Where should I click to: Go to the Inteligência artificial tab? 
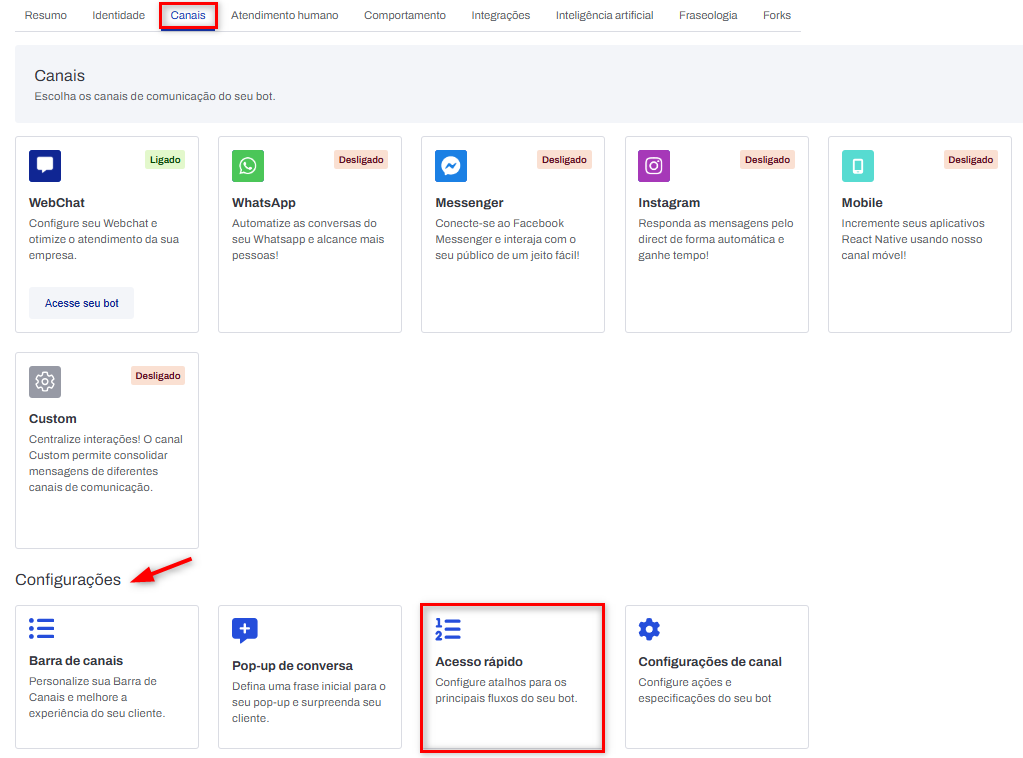pyautogui.click(x=604, y=16)
